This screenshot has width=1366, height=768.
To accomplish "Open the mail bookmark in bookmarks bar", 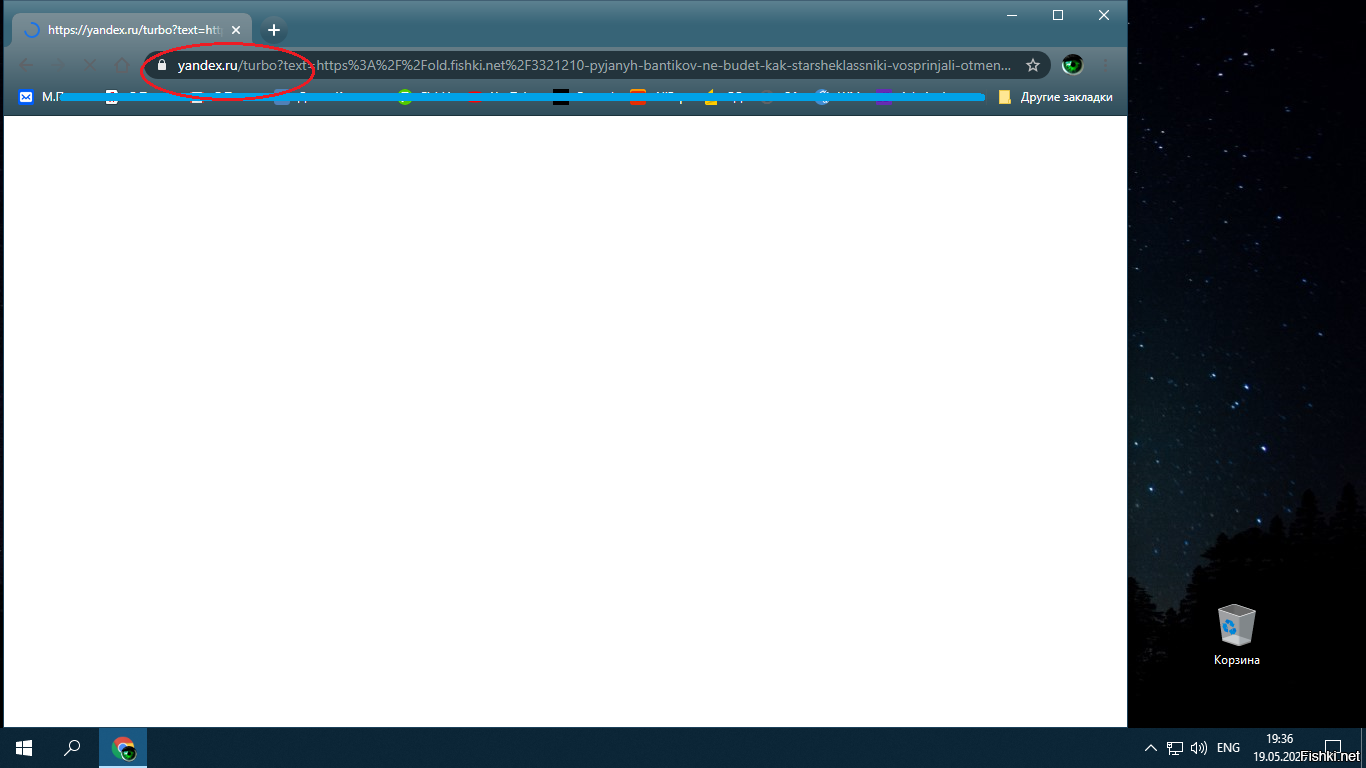I will (40, 97).
